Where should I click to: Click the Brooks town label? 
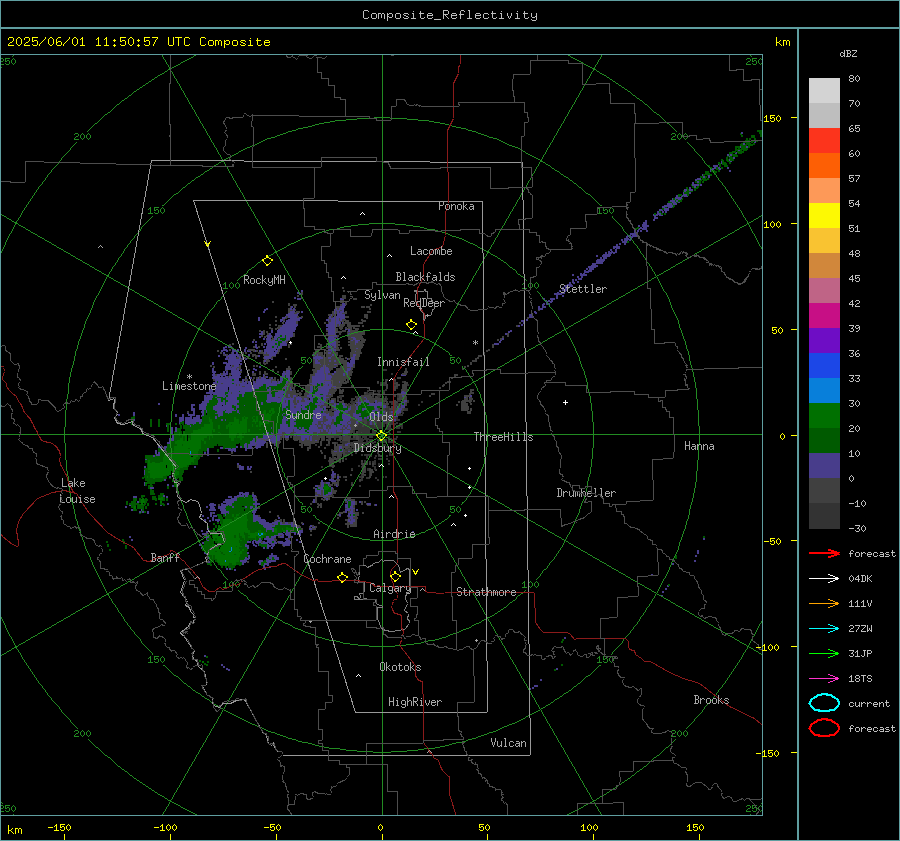[x=711, y=700]
